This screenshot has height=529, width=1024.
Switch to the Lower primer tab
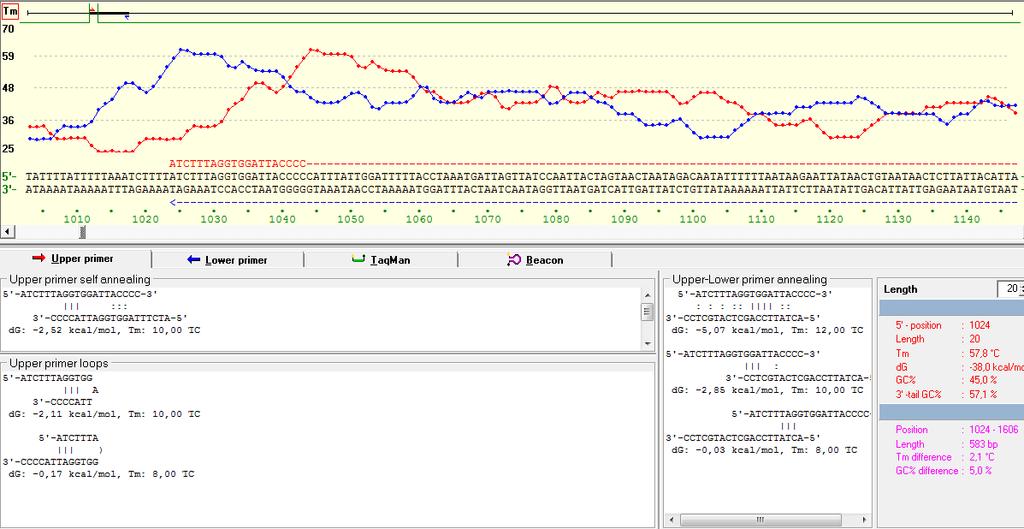coord(228,260)
